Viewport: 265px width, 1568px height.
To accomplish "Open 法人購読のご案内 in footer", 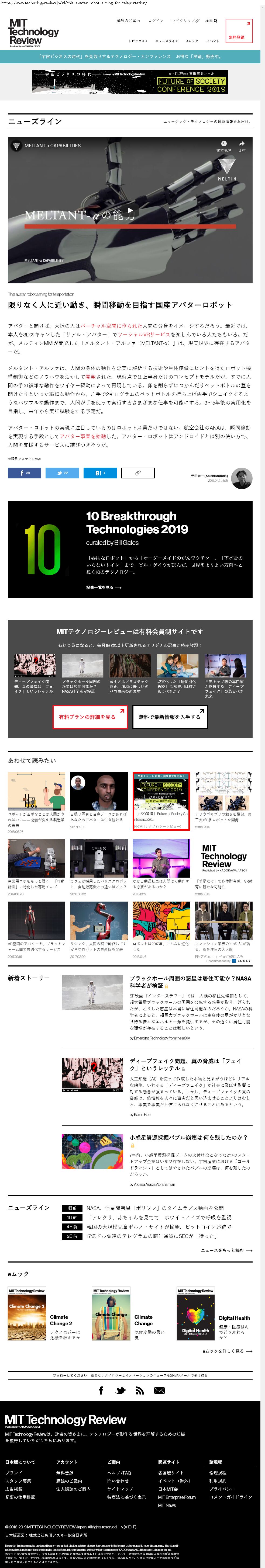I will pos(73,1489).
